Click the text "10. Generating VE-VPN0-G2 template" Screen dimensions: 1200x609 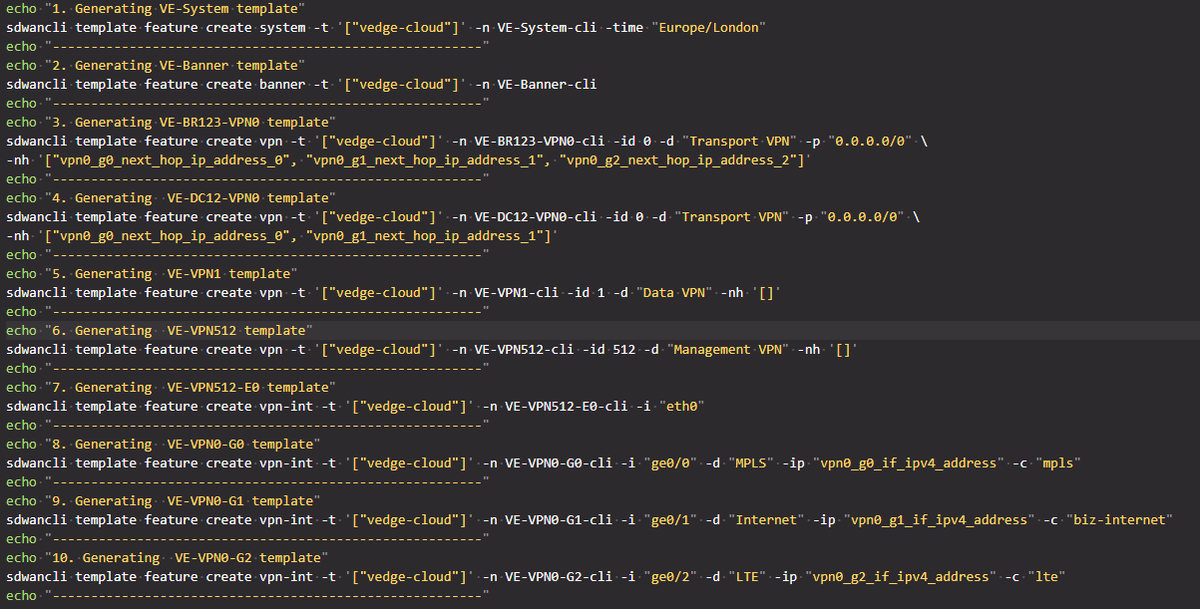pos(186,560)
